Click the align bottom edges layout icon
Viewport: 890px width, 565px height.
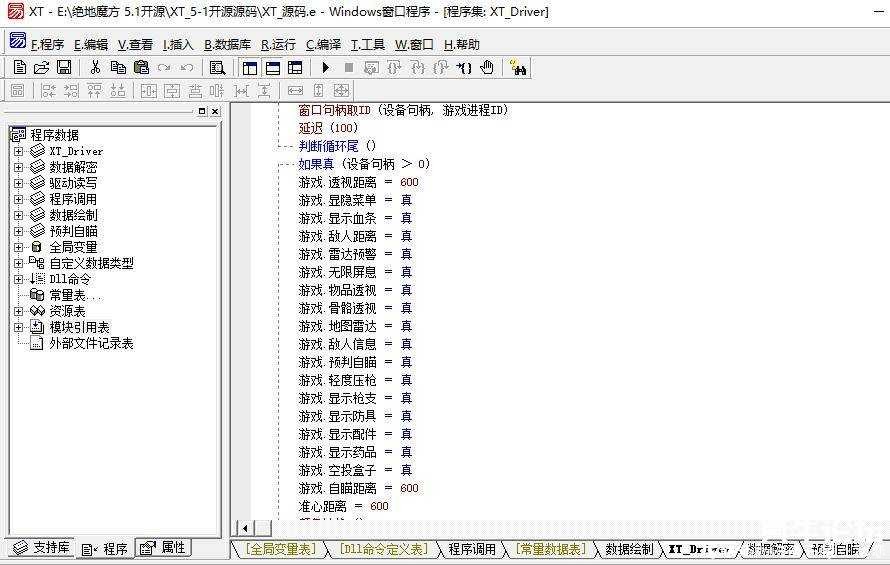pos(117,90)
